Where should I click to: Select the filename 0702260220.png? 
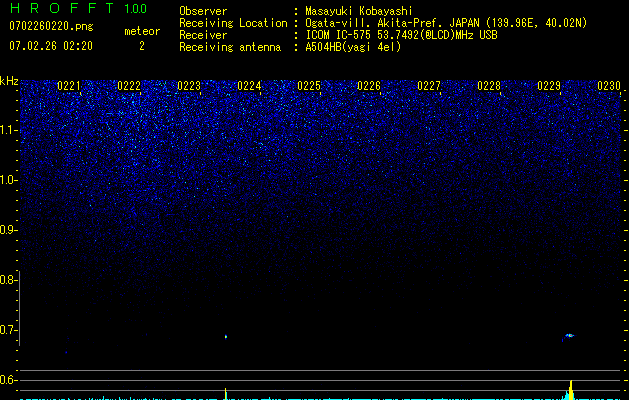(51, 26)
